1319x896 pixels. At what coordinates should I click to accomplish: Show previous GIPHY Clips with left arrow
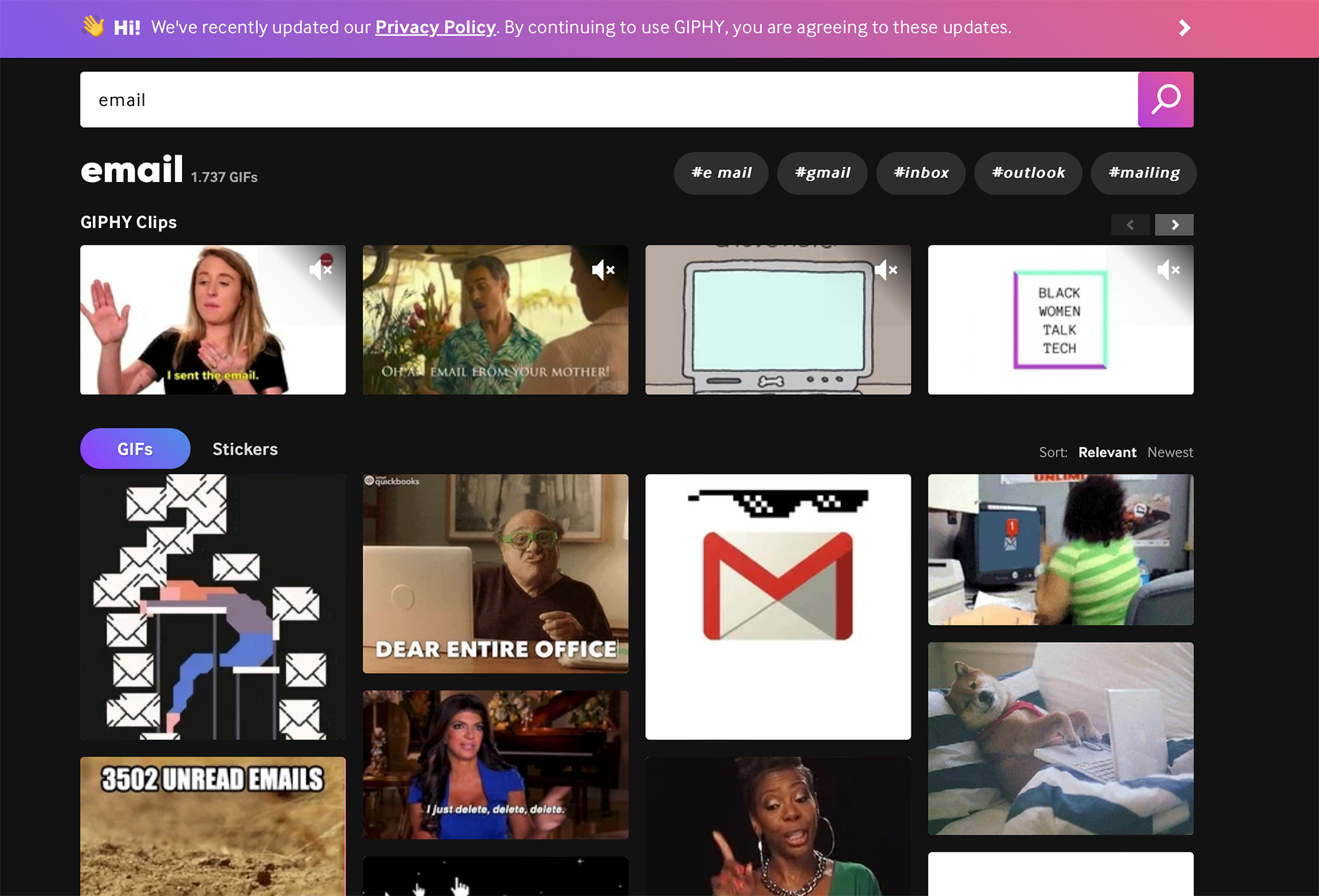coord(1130,225)
